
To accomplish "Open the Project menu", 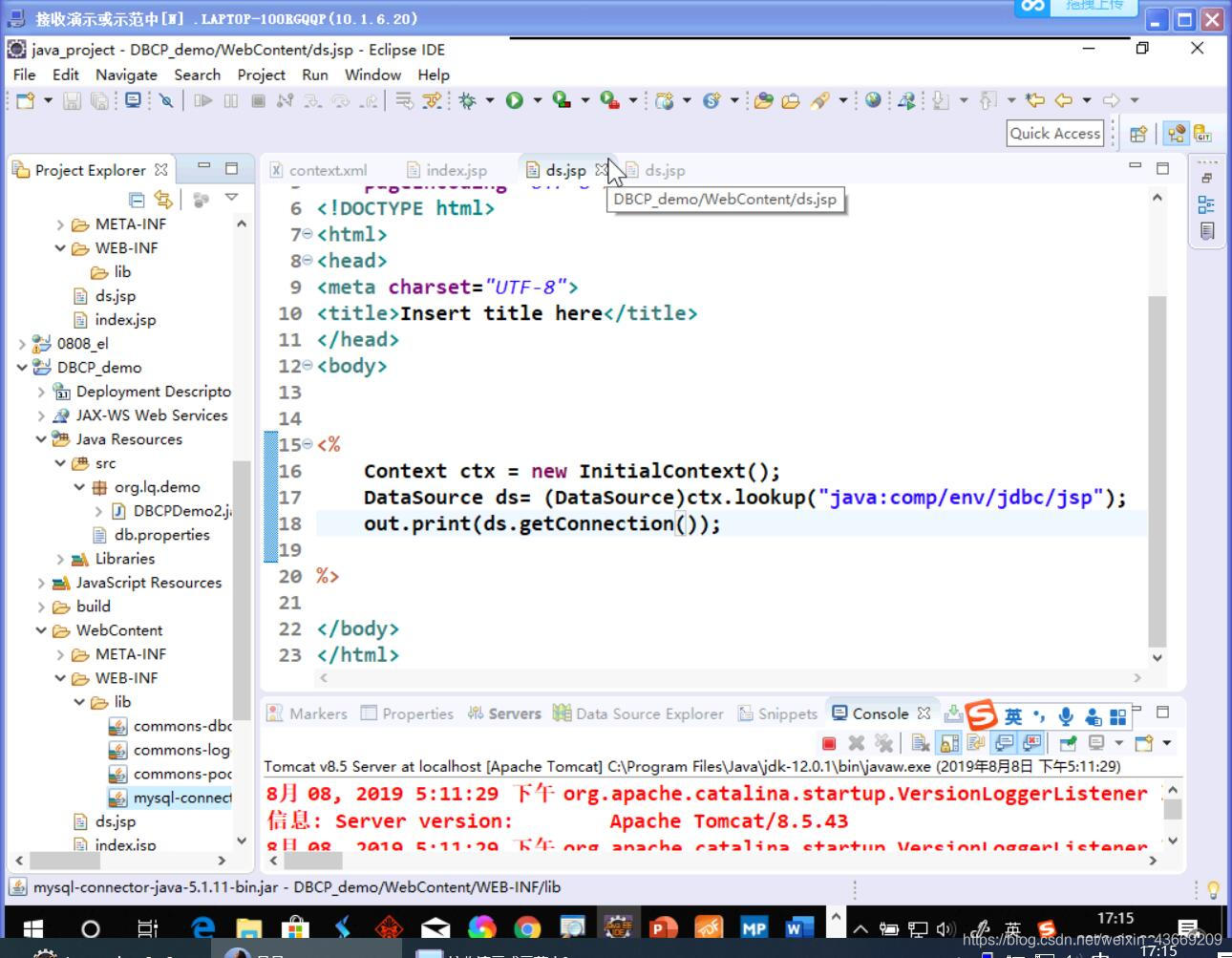I will 261,75.
